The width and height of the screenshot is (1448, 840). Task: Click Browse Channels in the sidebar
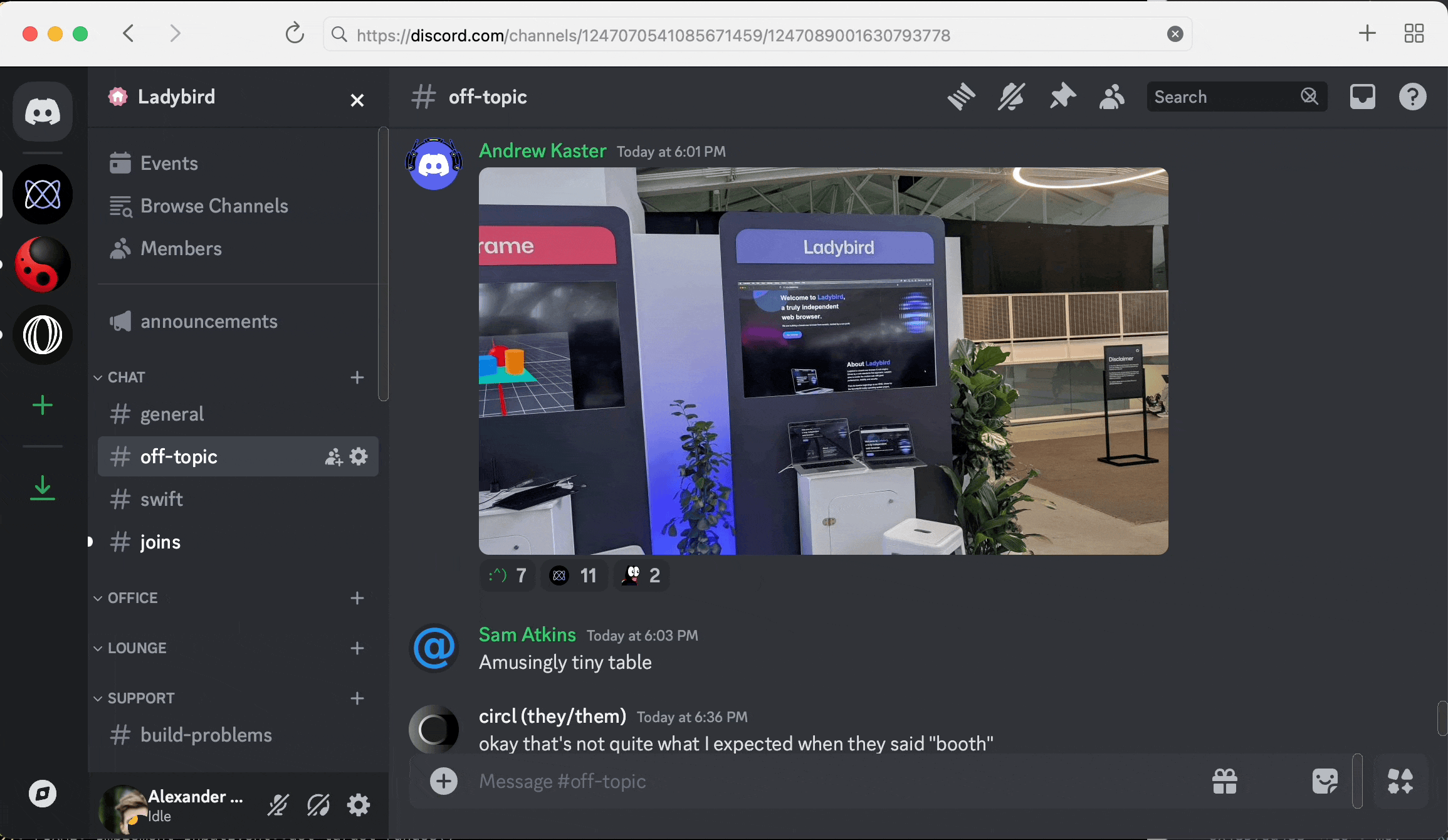pyautogui.click(x=214, y=206)
